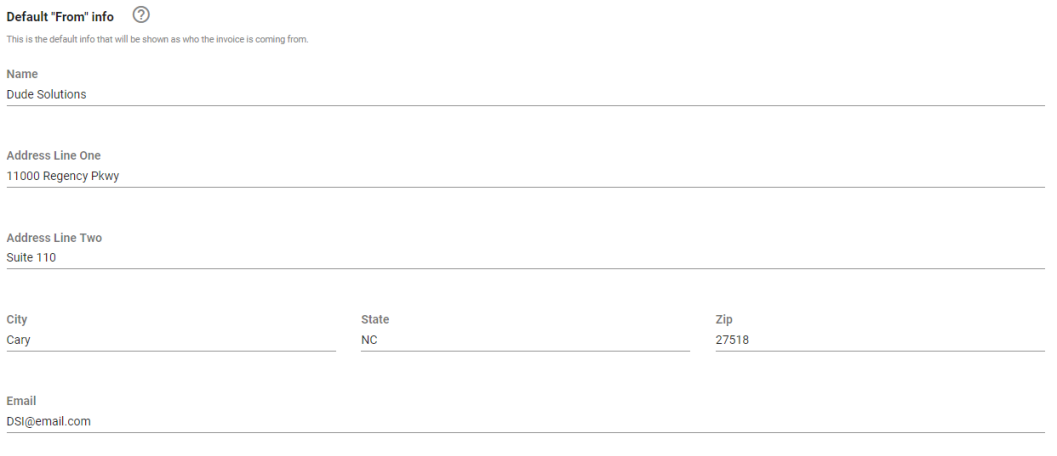The height and width of the screenshot is (456, 1057).
Task: Click the Default "From" info heading
Action: tap(60, 17)
